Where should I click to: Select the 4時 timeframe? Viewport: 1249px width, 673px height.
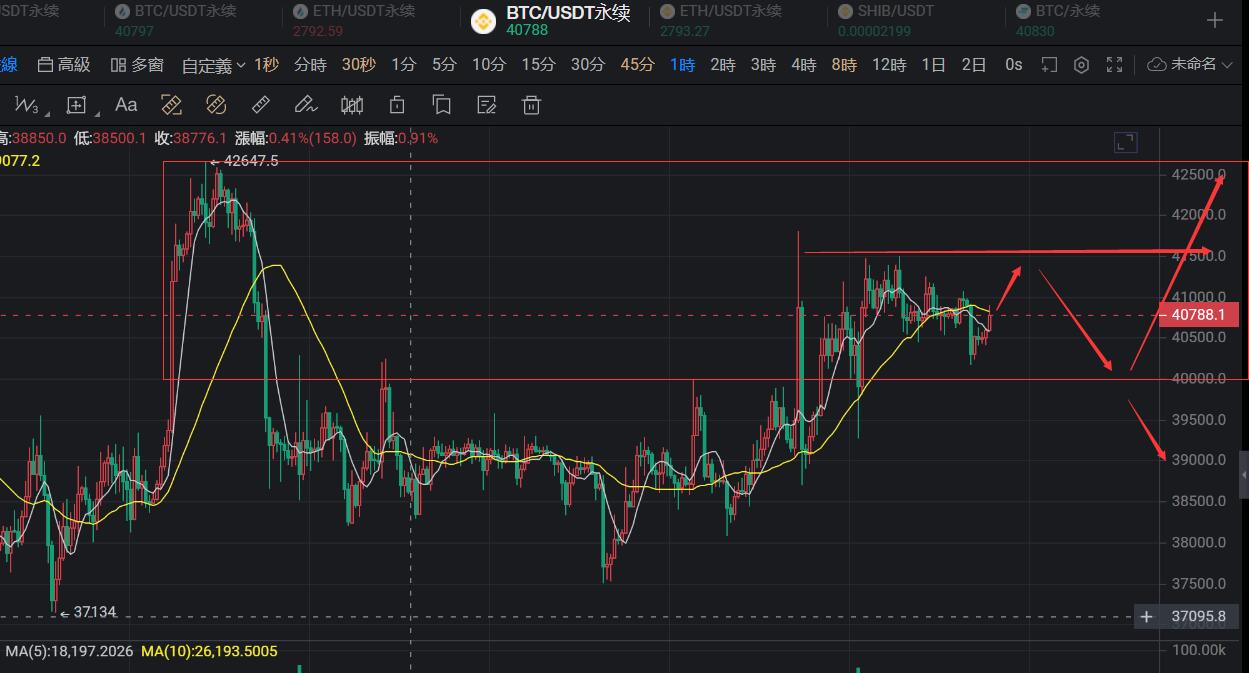pyautogui.click(x=803, y=65)
